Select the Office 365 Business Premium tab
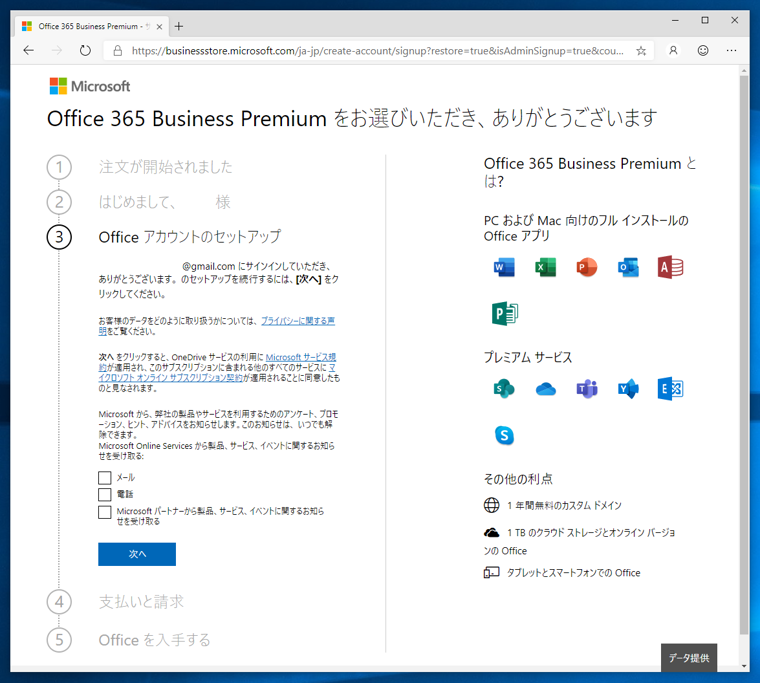760x683 pixels. point(92,26)
